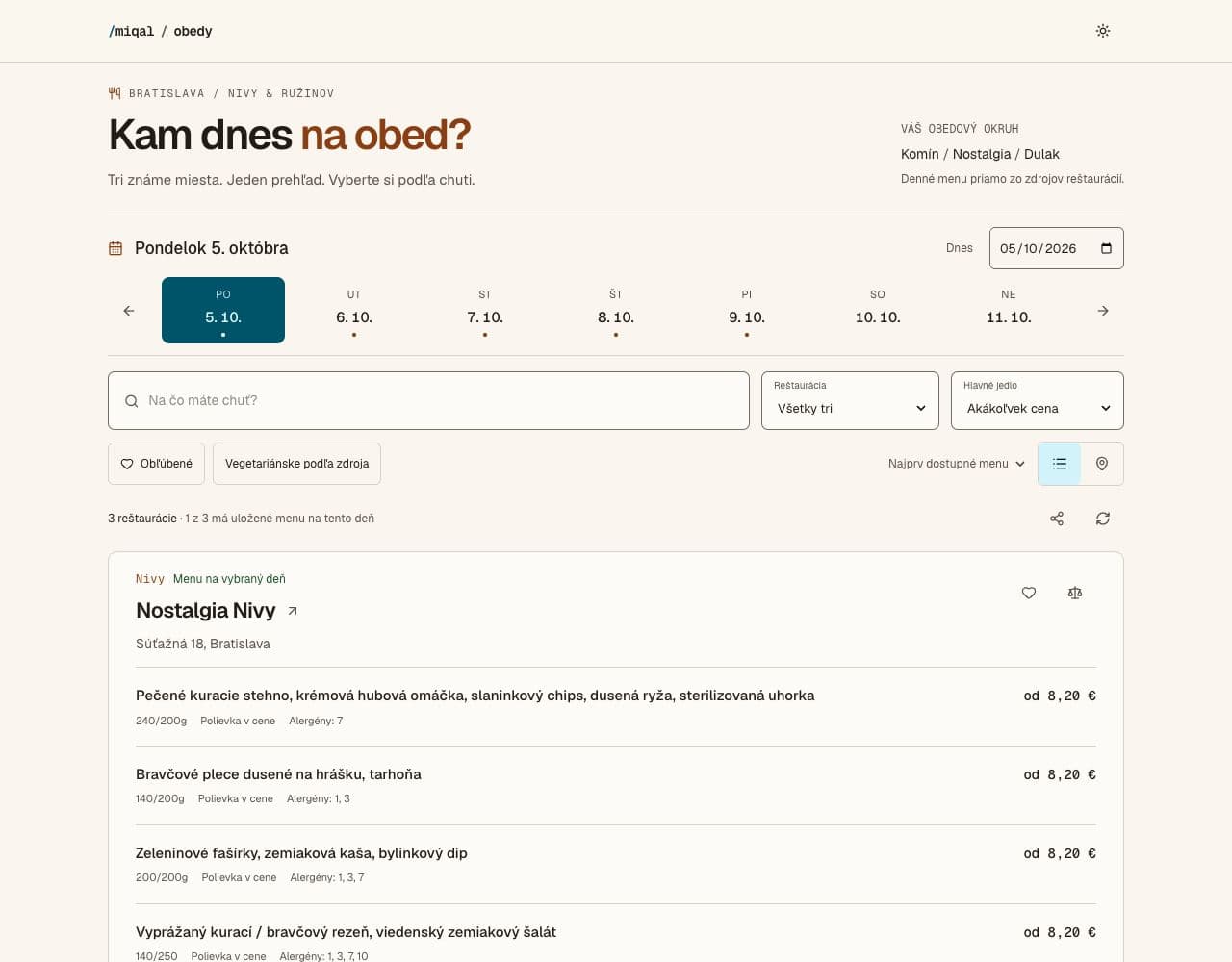Open the Hlavné jedlo price dropdown

pos(1038,400)
